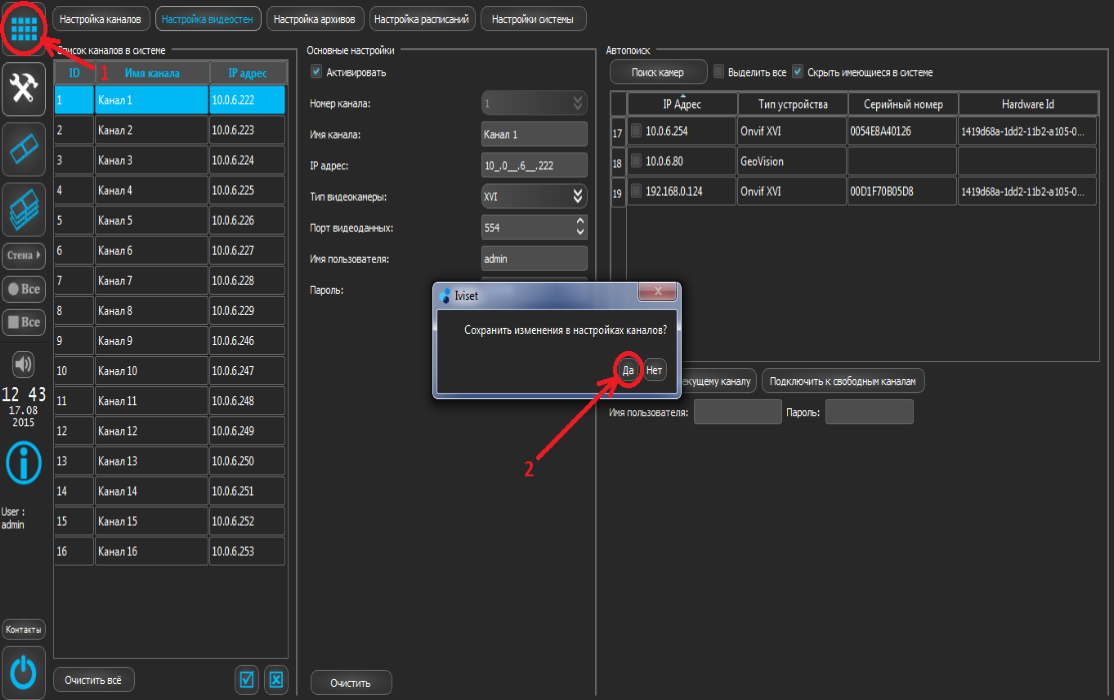Click the blue checkmark icon below channel list
The width and height of the screenshot is (1114, 700).
(x=246, y=680)
